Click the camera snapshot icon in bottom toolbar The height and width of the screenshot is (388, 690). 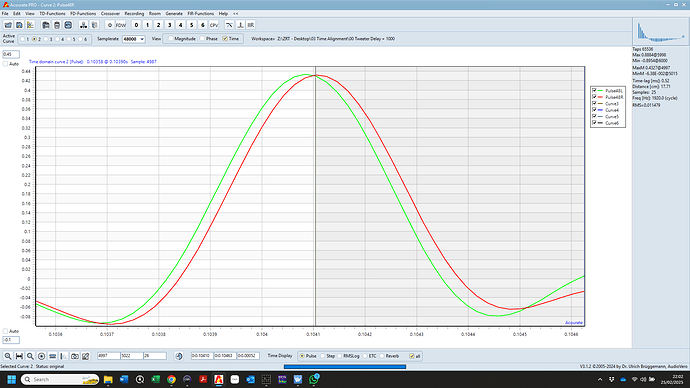(75, 356)
